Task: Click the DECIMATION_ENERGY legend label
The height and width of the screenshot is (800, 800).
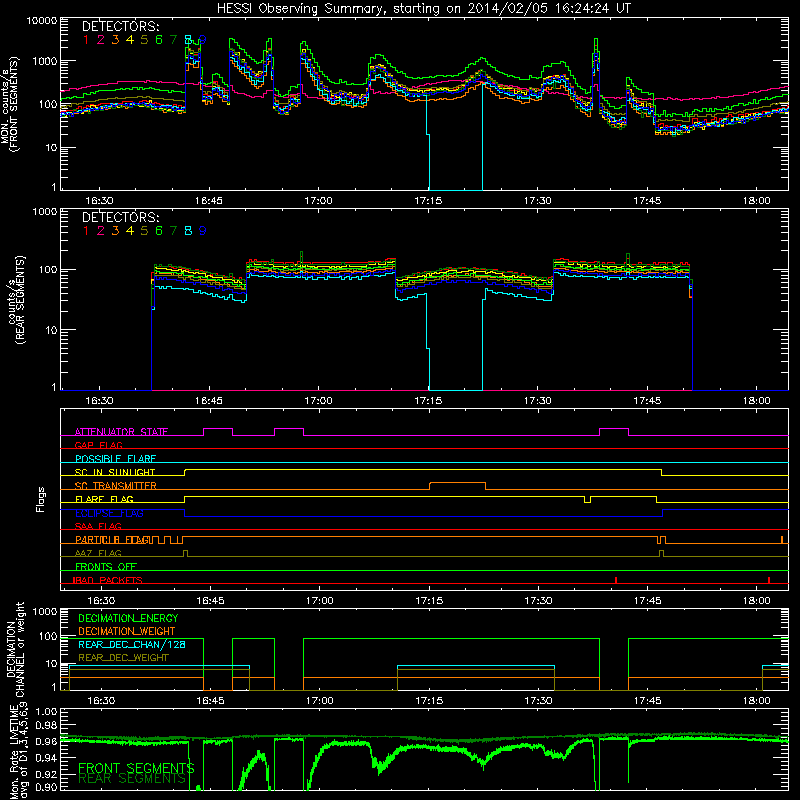Action: click(x=128, y=618)
